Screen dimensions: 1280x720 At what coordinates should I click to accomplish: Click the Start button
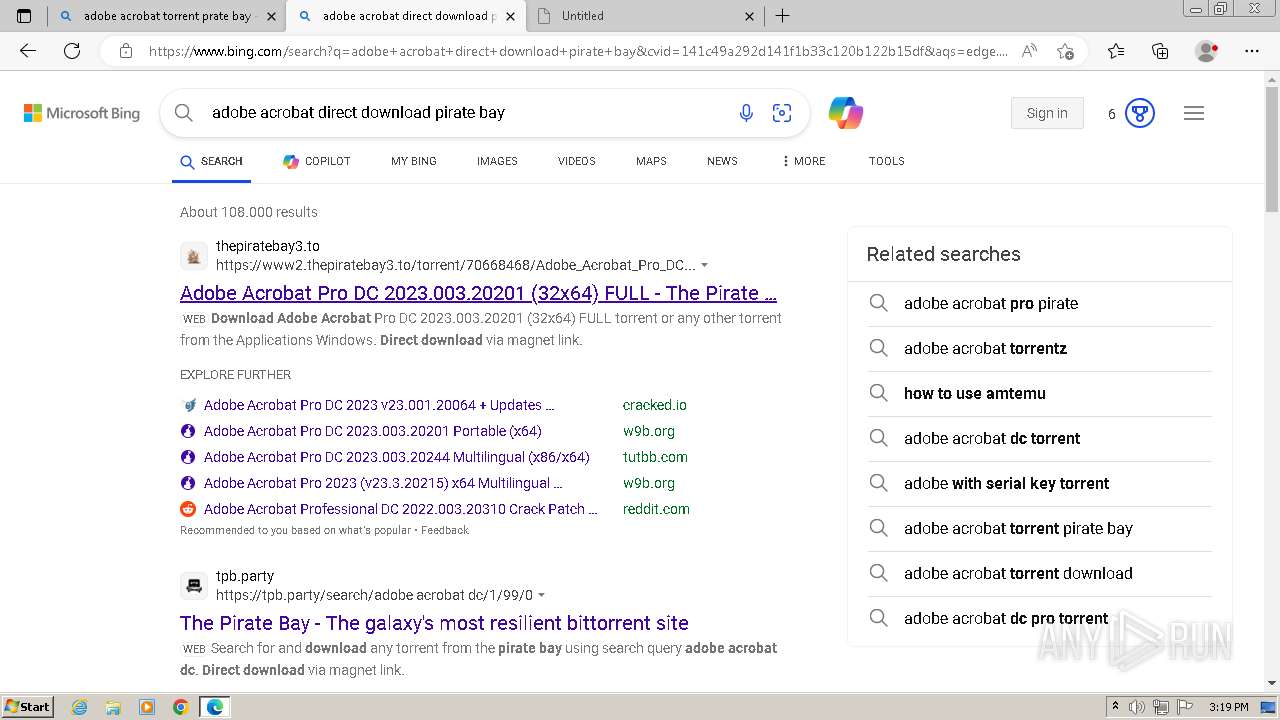pos(27,707)
